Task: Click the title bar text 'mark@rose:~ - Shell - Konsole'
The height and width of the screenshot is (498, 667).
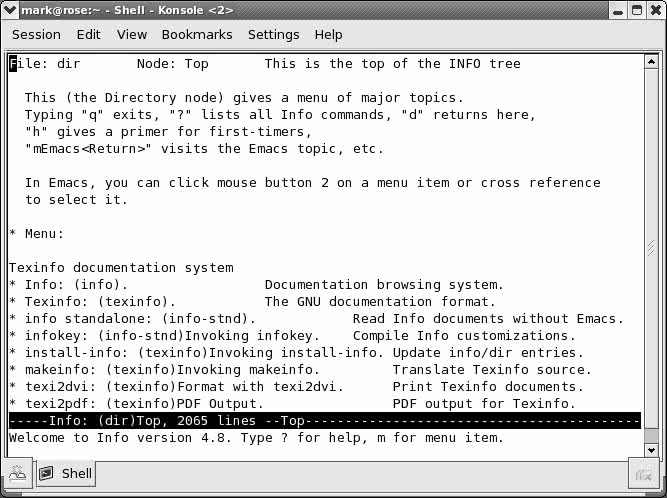Action: pyautogui.click(x=127, y=10)
